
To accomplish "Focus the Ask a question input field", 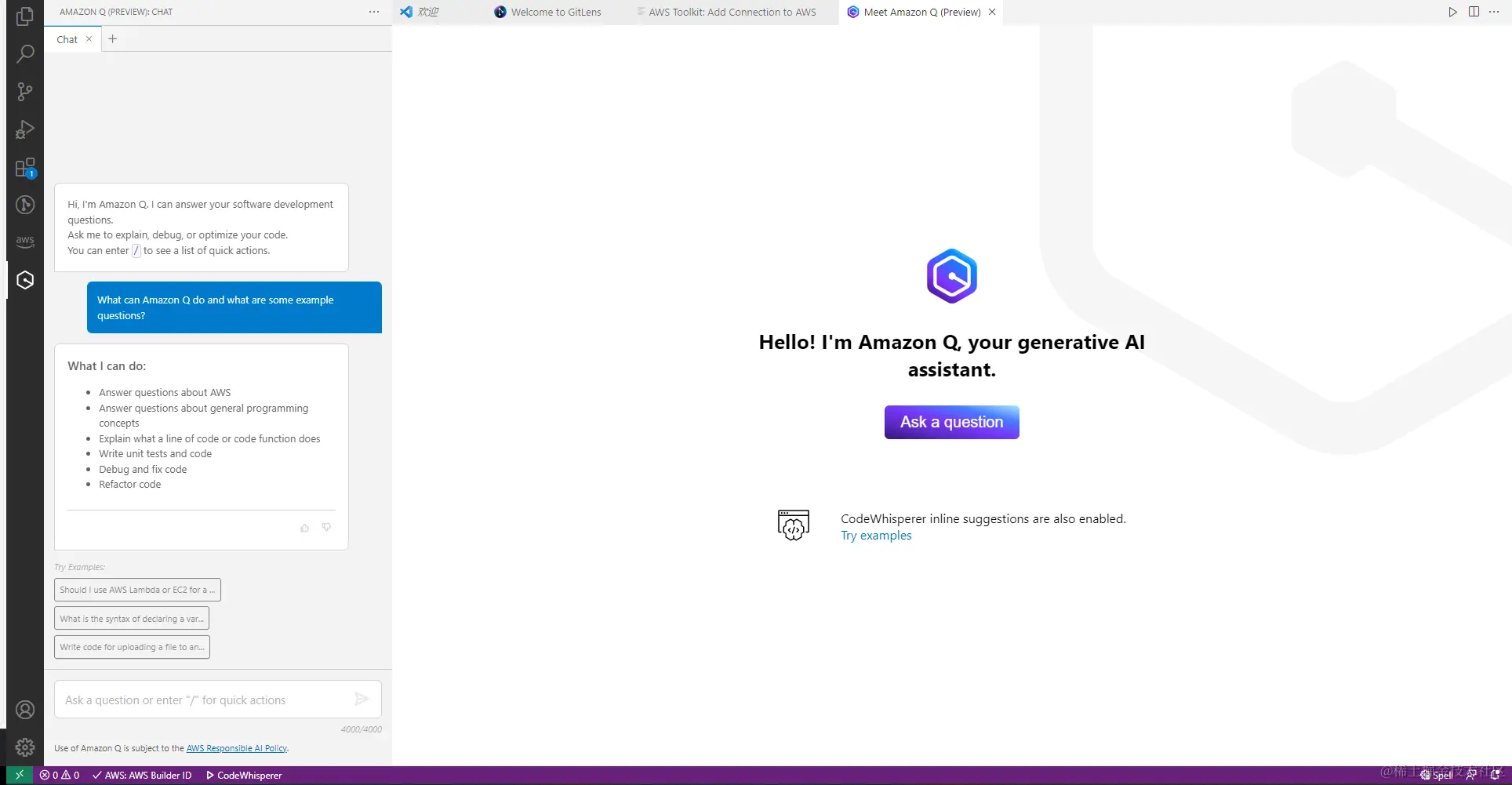I will [x=205, y=700].
